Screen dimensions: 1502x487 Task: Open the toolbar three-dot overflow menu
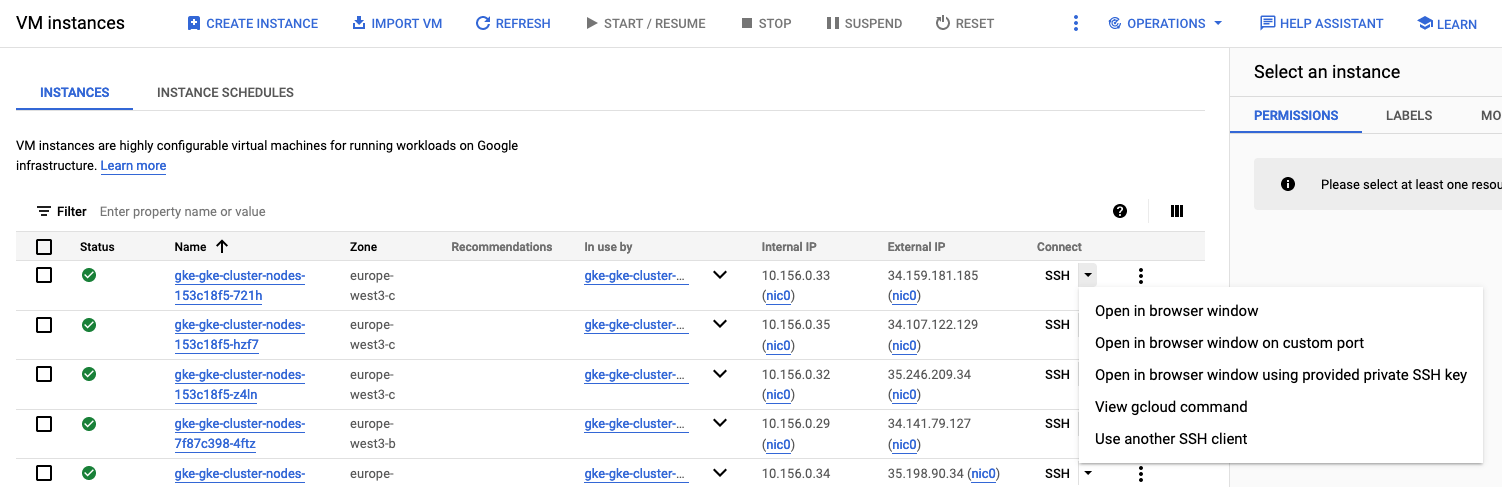(x=1076, y=23)
